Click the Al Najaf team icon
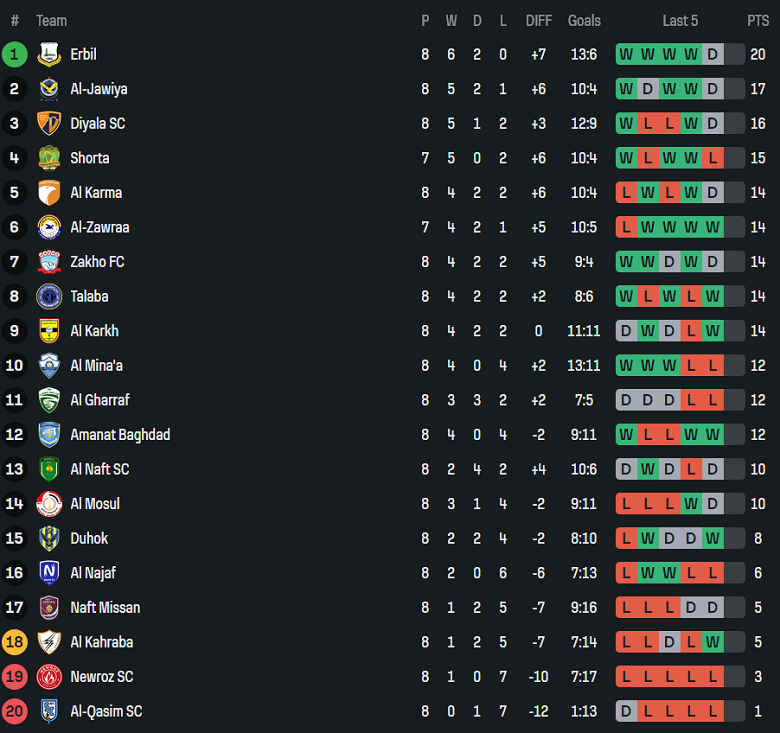Screen dimensions: 780x733 click(x=49, y=573)
